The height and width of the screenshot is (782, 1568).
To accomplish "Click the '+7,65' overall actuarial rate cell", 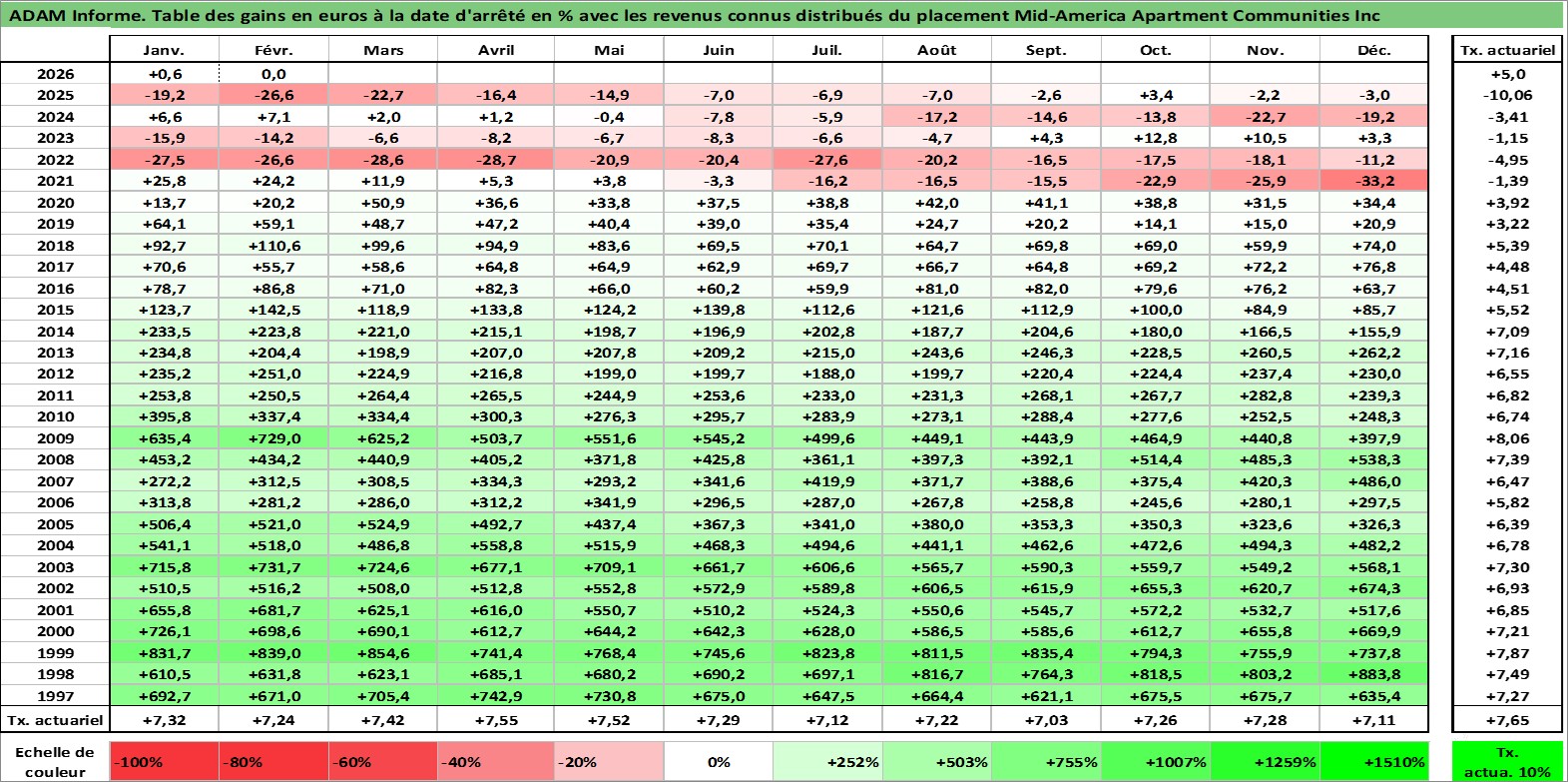I will click(1507, 720).
